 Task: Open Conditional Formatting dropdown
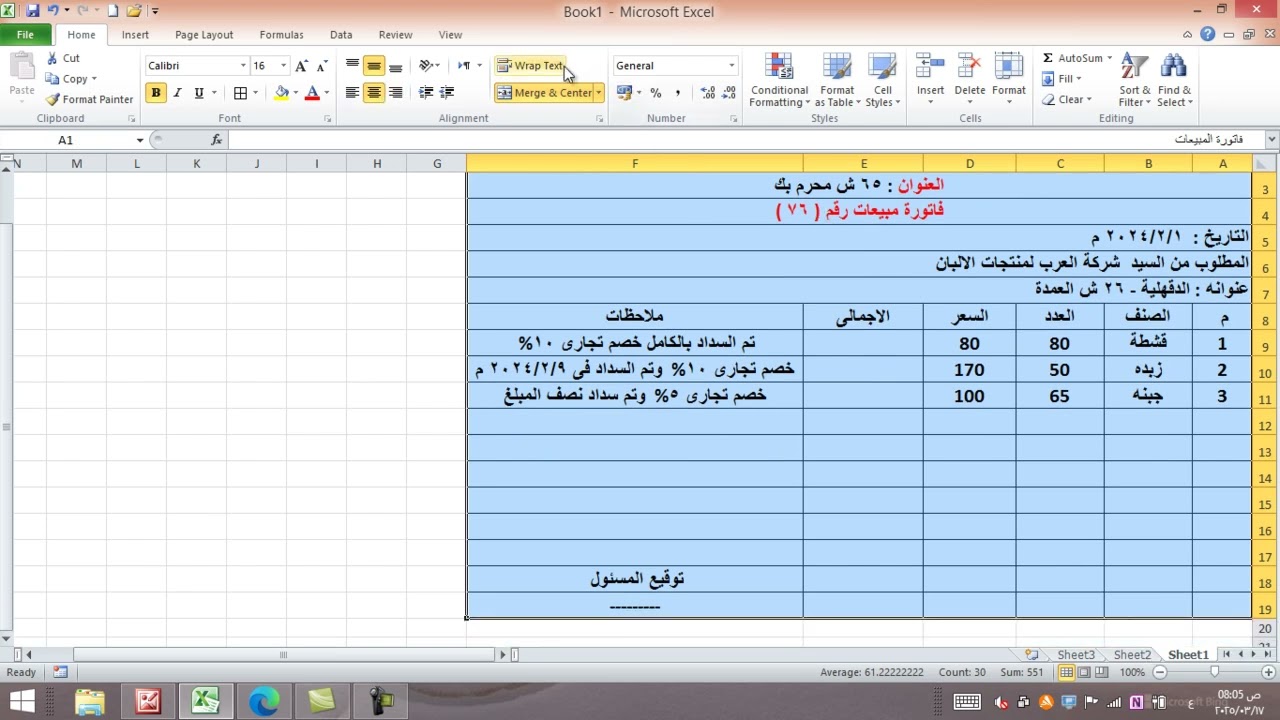pyautogui.click(x=779, y=80)
